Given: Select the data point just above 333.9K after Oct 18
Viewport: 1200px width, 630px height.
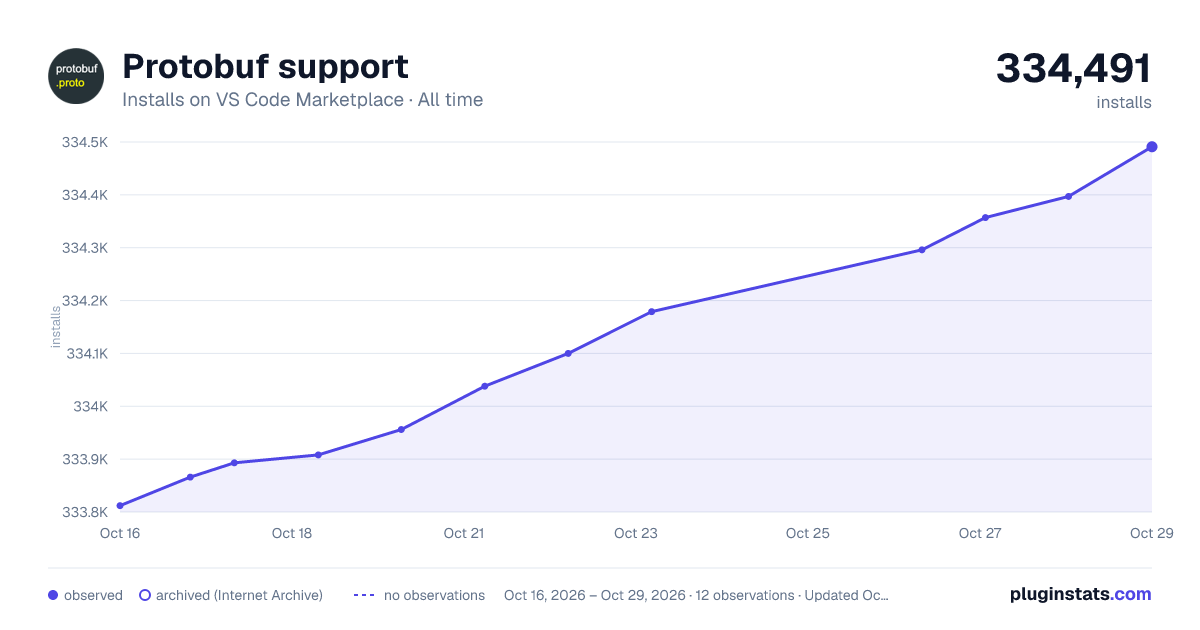Looking at the screenshot, I should pyautogui.click(x=318, y=455).
